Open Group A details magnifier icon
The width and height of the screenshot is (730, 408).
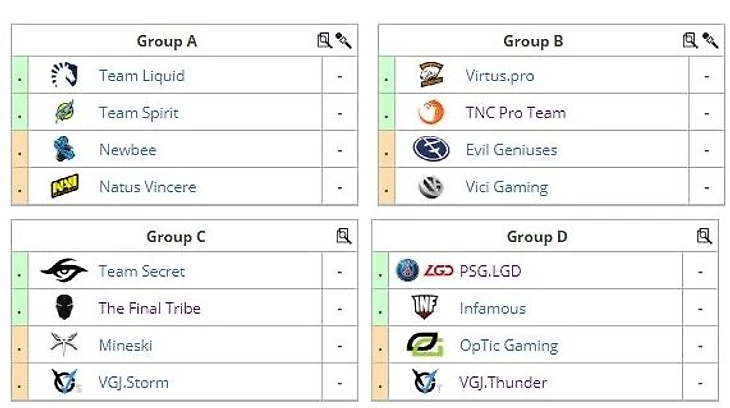click(x=324, y=41)
